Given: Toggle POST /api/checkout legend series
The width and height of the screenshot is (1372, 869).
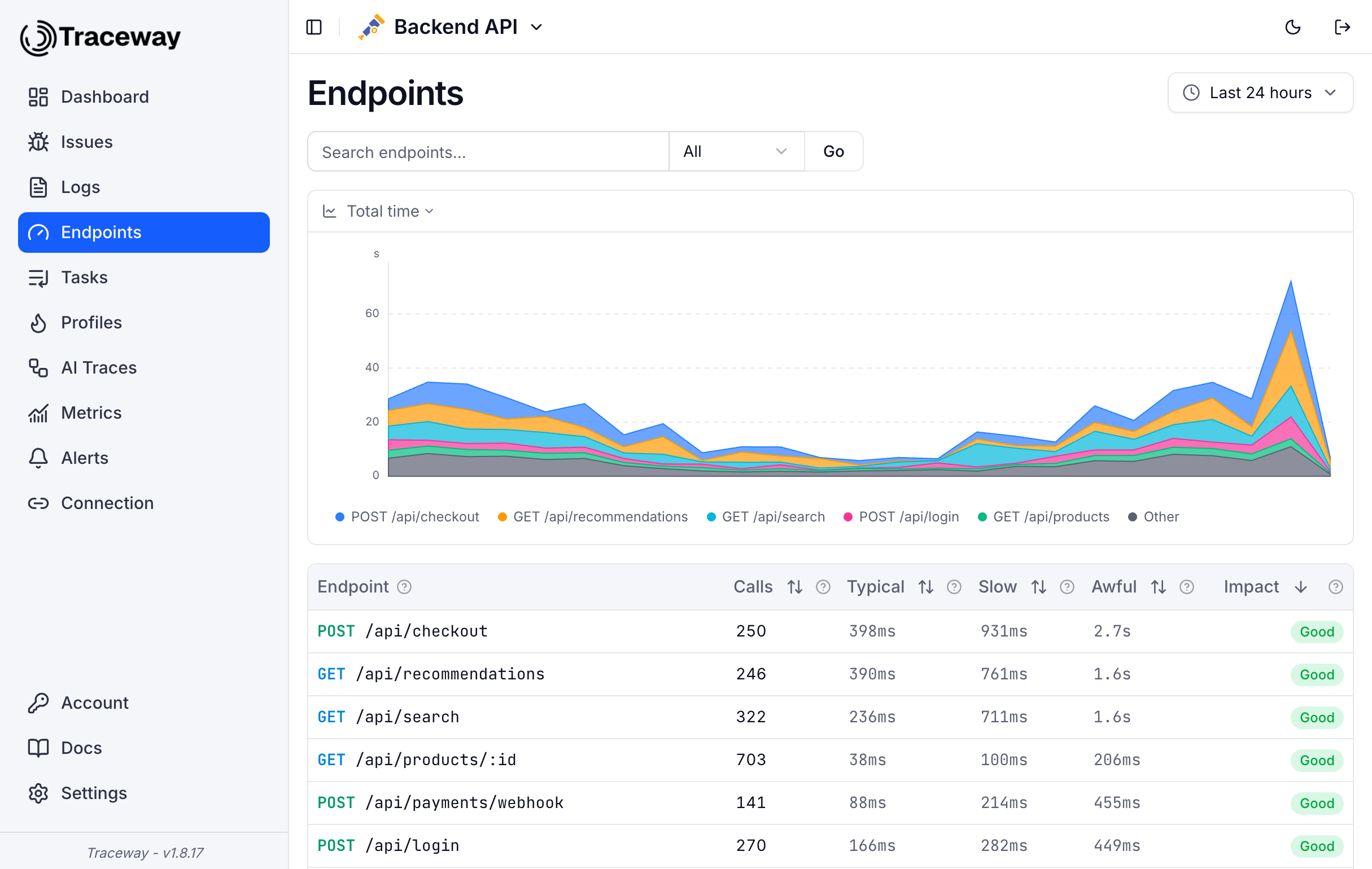Looking at the screenshot, I should click(x=408, y=516).
